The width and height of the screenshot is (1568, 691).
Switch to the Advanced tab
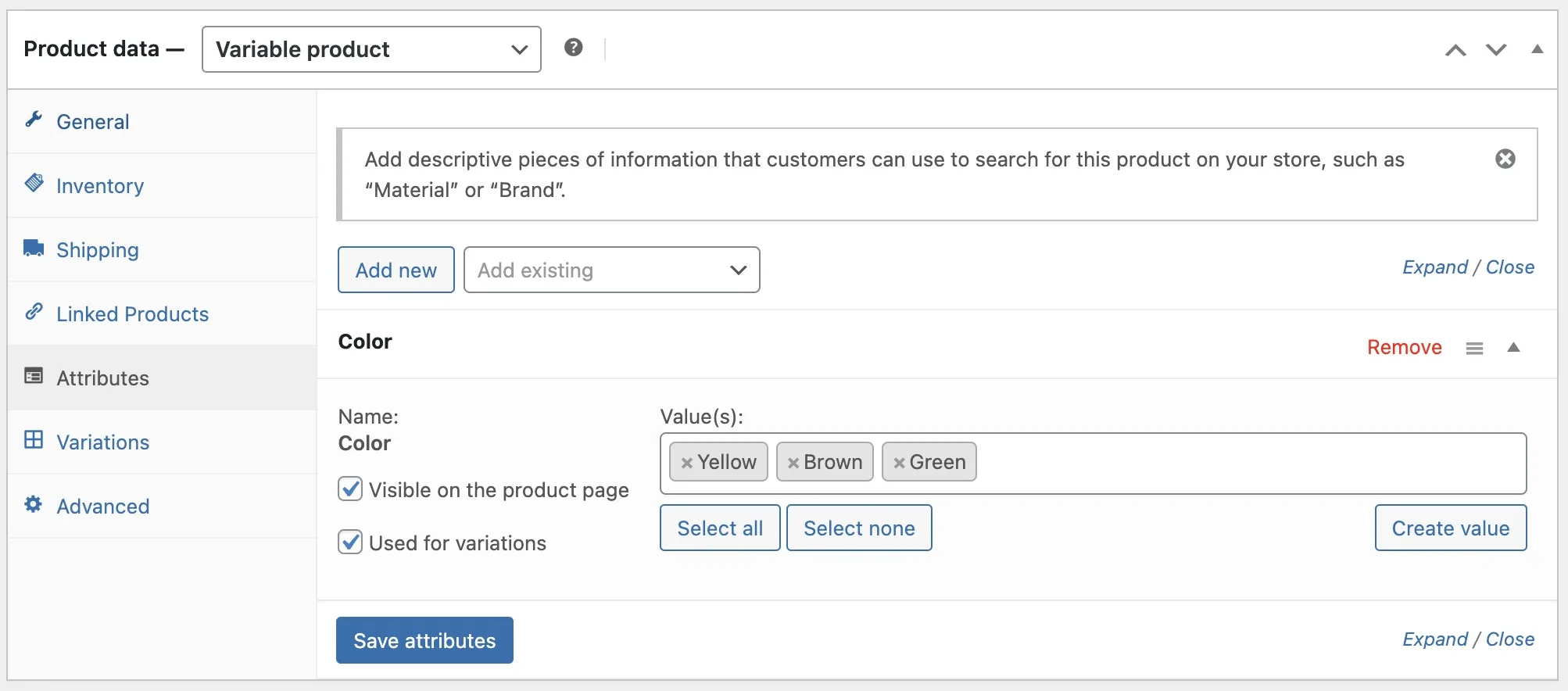162,506
